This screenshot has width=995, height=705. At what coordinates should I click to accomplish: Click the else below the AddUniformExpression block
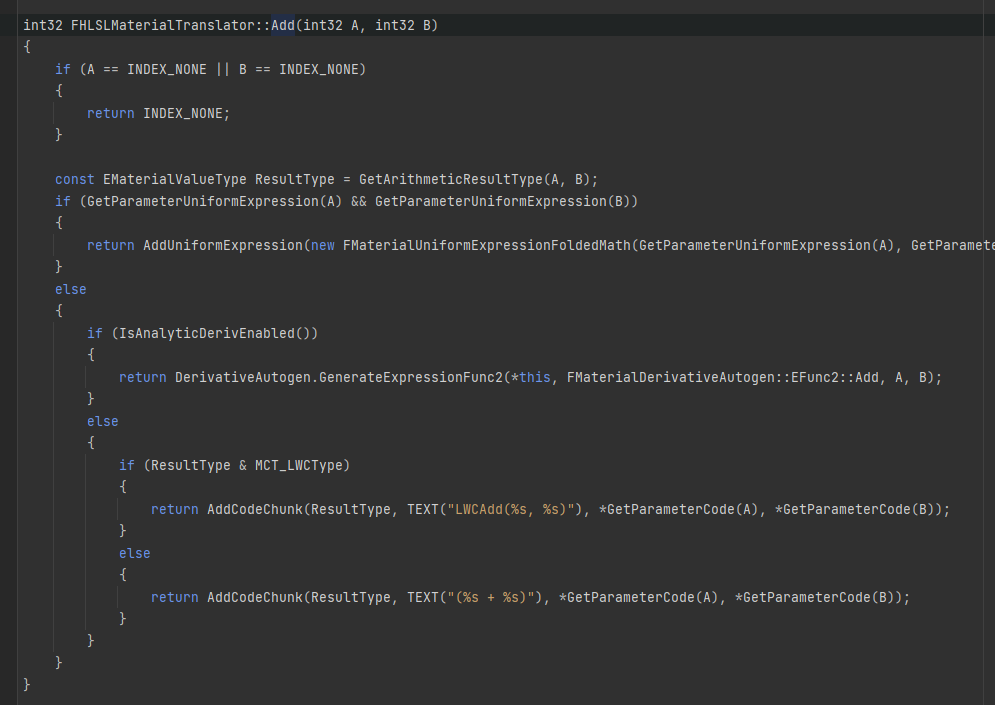pyautogui.click(x=71, y=289)
